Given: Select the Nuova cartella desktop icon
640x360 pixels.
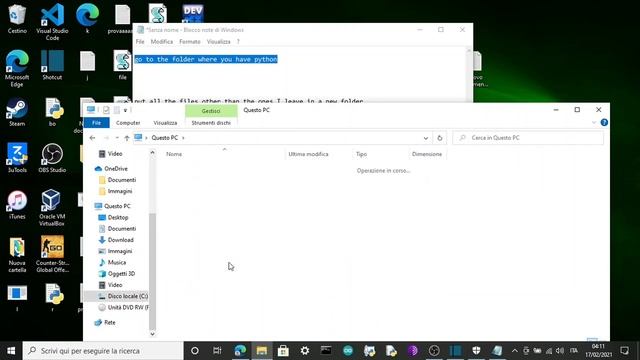Looking at the screenshot, I should [17, 254].
